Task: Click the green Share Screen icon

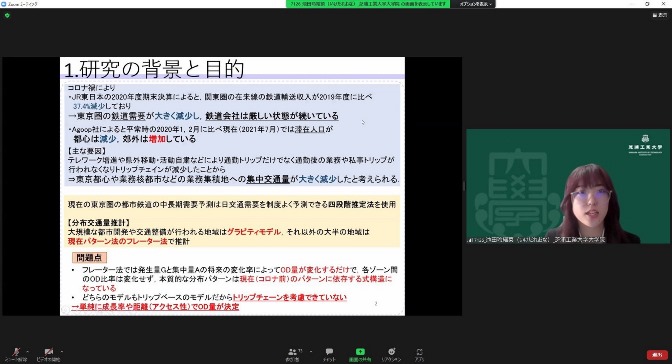Action: [360, 352]
